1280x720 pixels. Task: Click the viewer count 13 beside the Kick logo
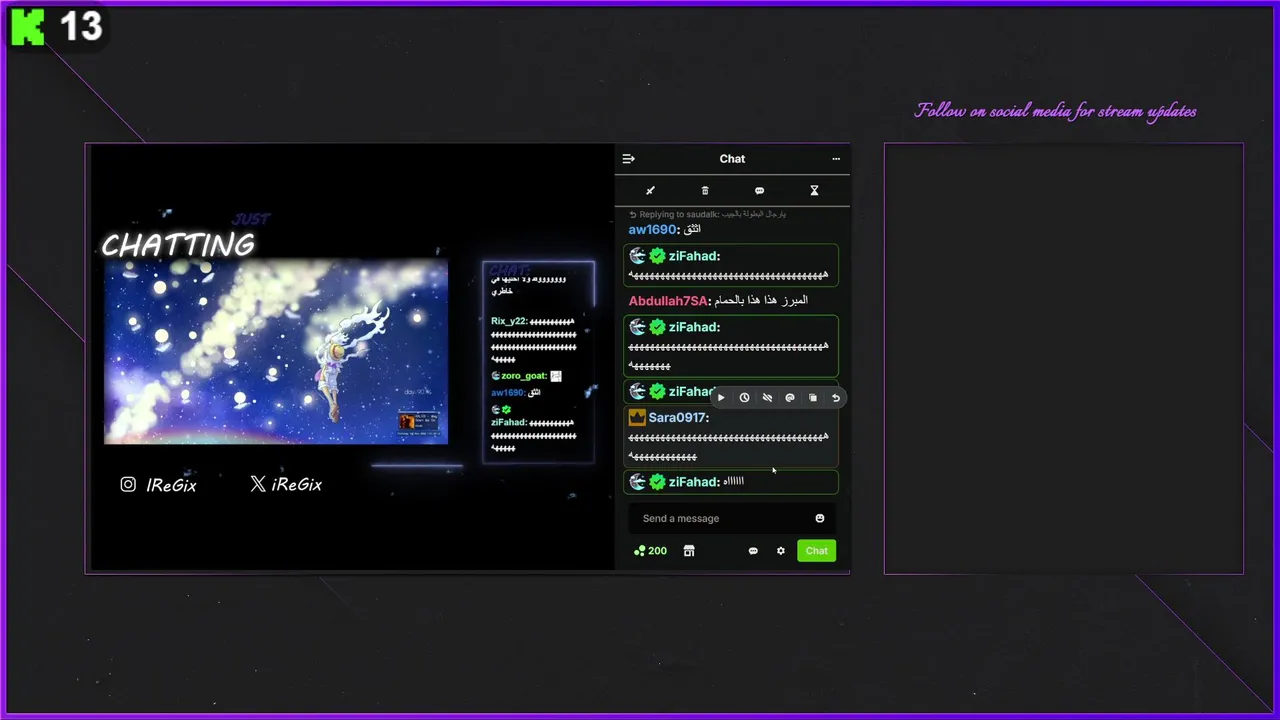(81, 27)
